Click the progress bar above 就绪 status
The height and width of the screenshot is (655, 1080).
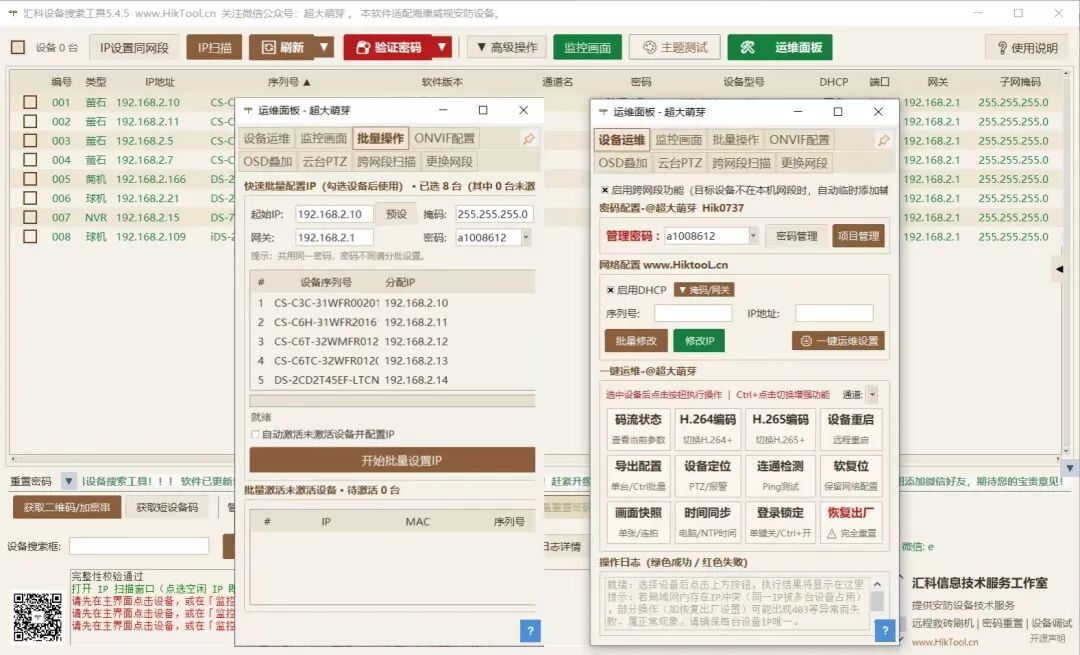pos(392,401)
